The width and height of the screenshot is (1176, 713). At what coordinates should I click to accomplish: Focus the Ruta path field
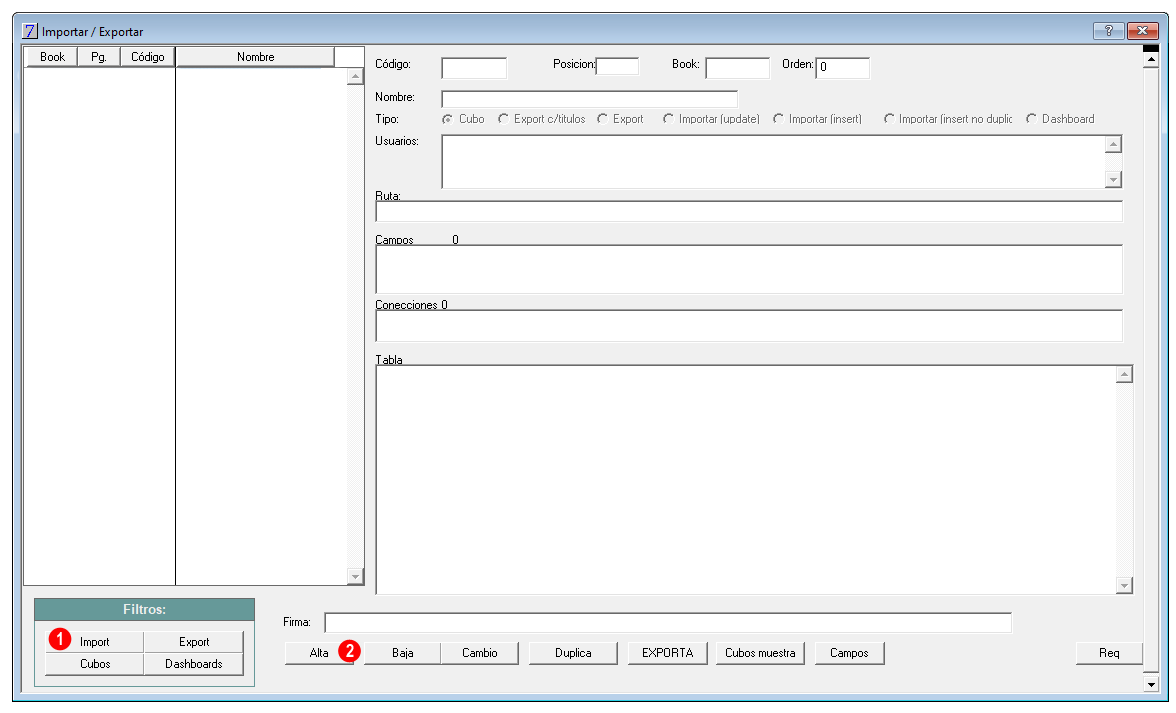[748, 211]
